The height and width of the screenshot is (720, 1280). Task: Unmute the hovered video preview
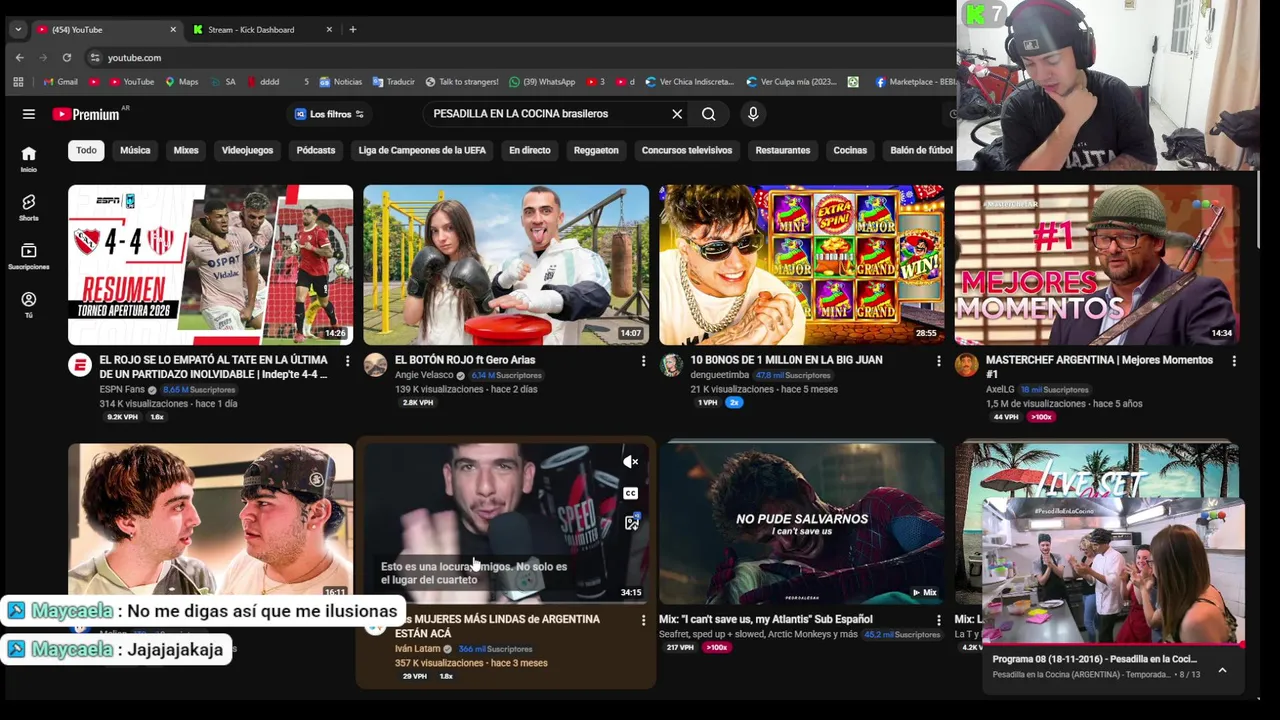point(630,462)
